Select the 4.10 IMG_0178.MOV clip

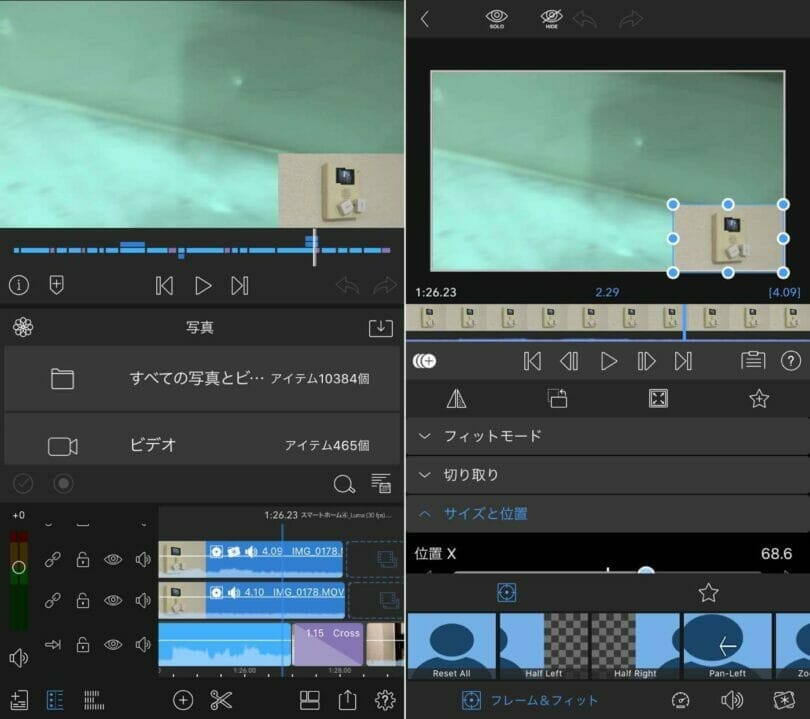[252, 600]
